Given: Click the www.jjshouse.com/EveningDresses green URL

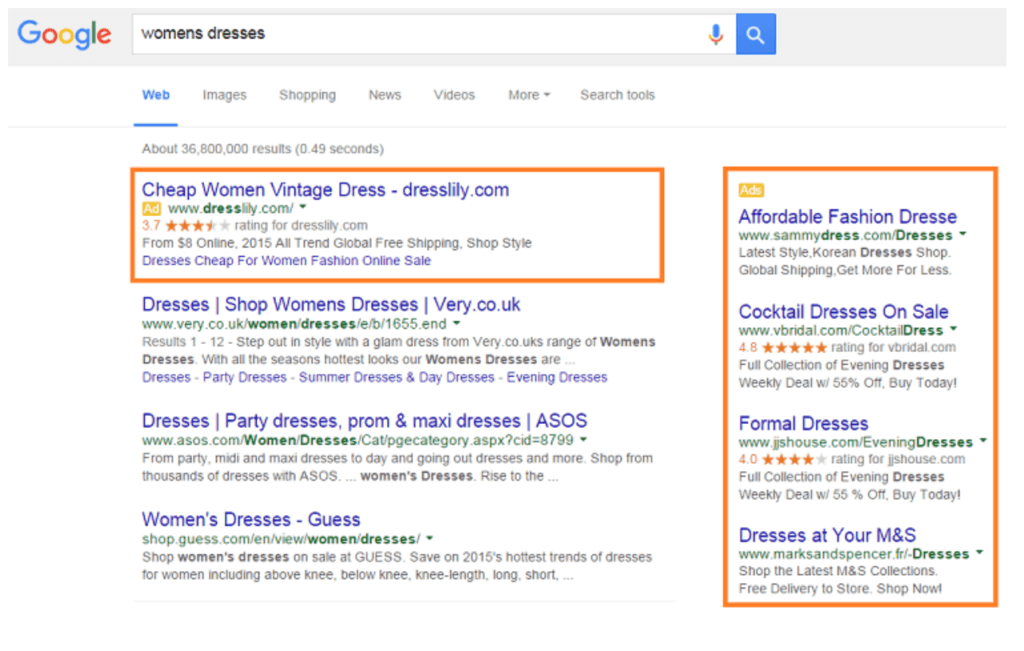Looking at the screenshot, I should [856, 443].
